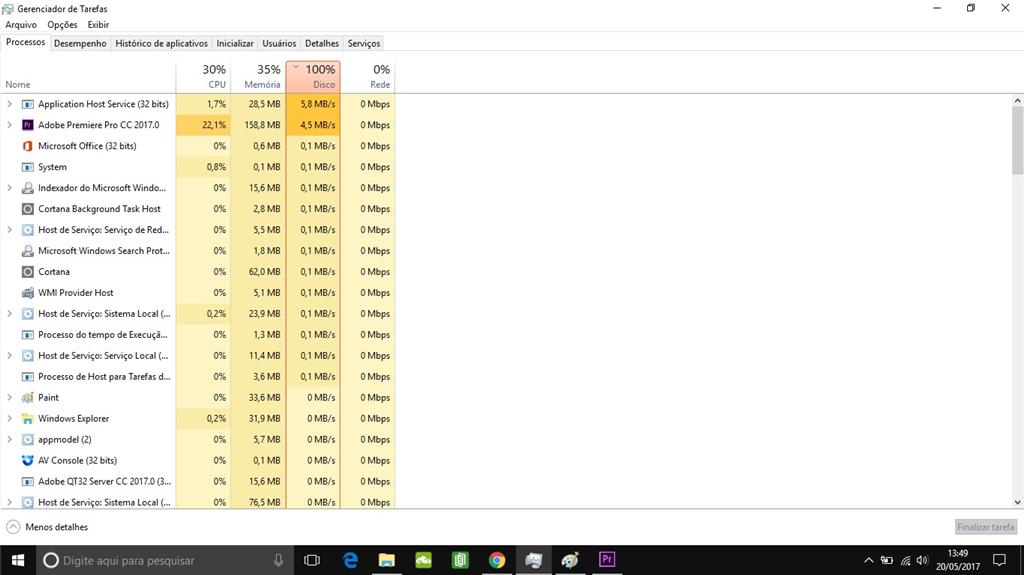The width and height of the screenshot is (1024, 575).
Task: Click the Windows Explorer process icon
Action: (x=27, y=418)
